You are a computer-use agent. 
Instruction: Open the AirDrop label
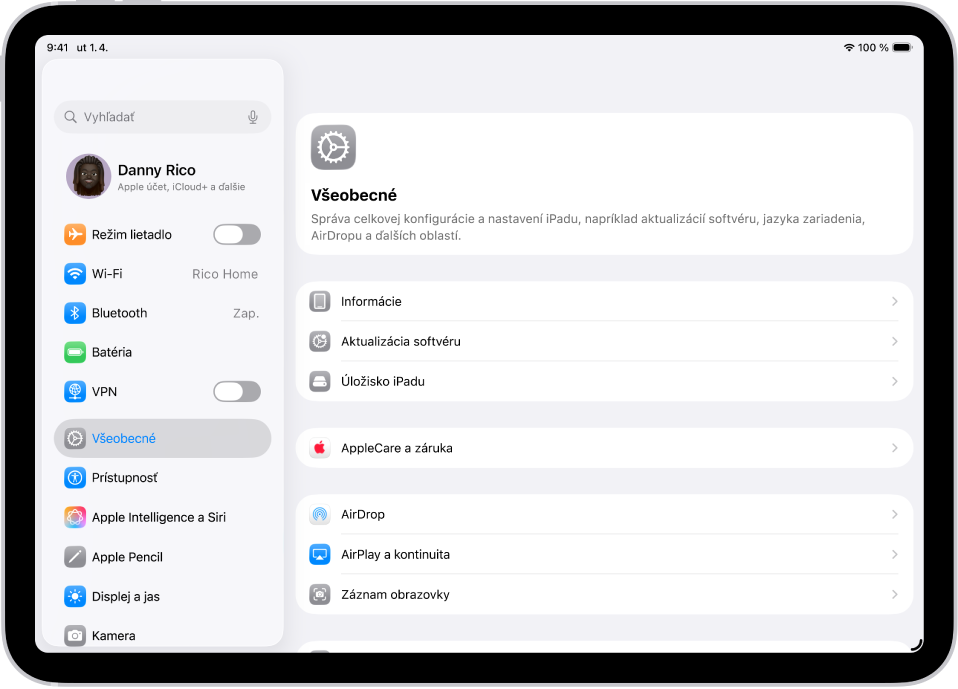tap(363, 515)
